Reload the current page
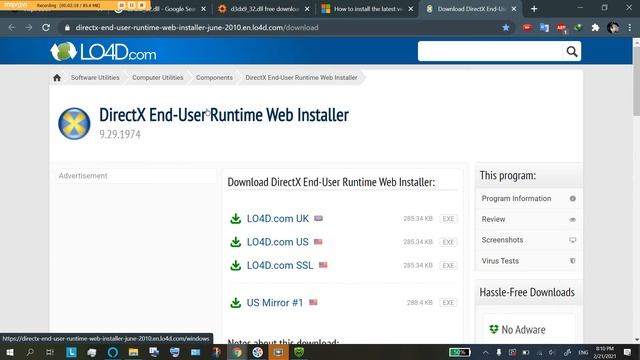640x360 pixels. coord(46,28)
